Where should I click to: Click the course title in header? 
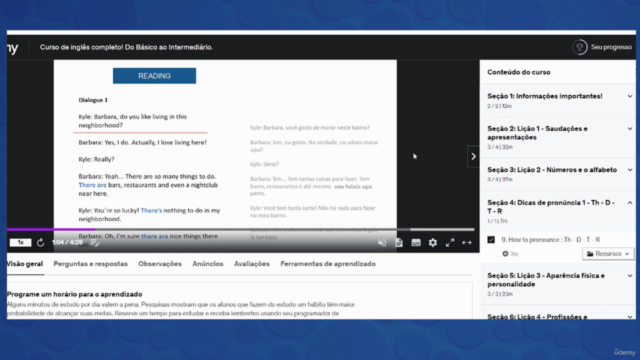127,47
